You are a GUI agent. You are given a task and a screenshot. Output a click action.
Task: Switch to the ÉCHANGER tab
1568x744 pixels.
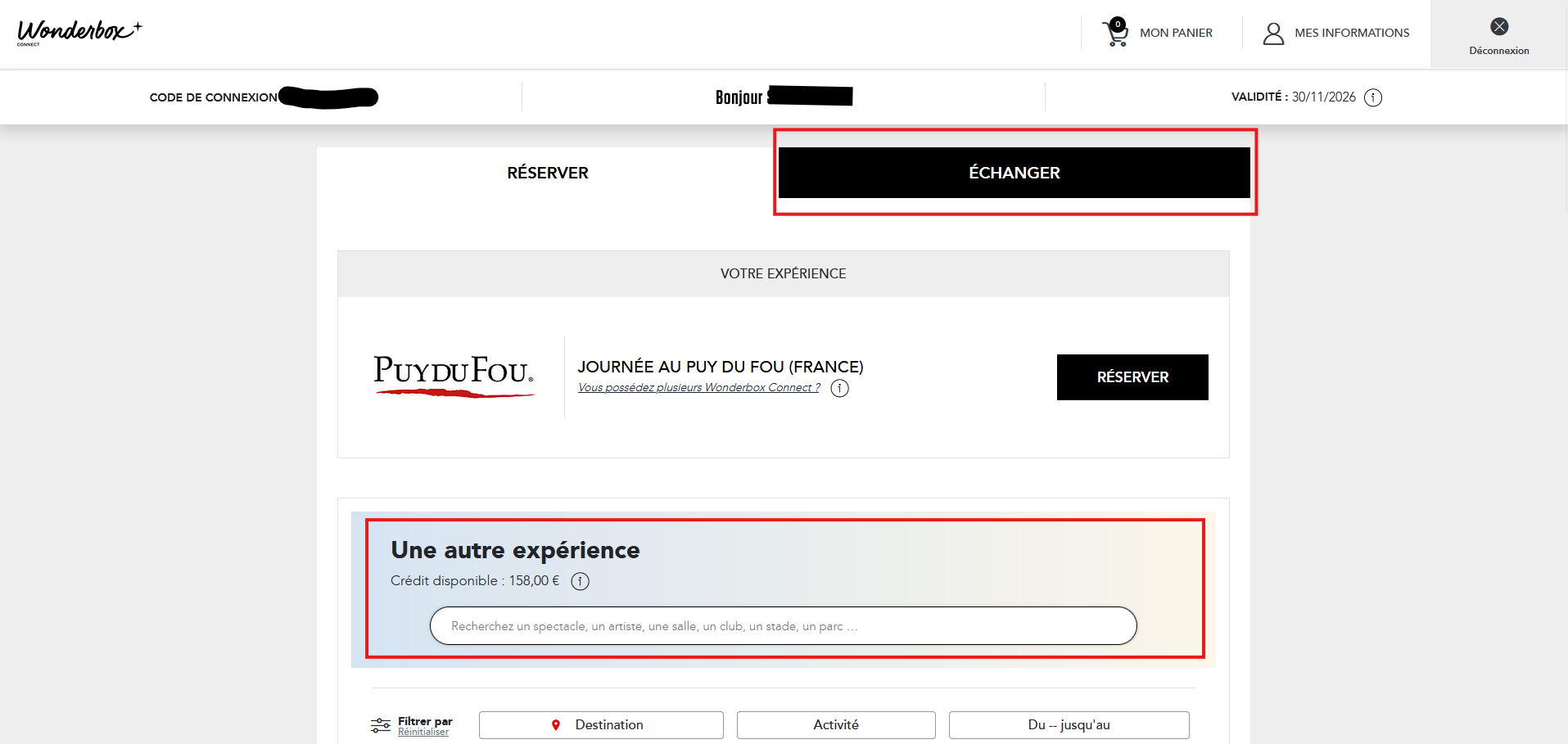pos(1014,173)
